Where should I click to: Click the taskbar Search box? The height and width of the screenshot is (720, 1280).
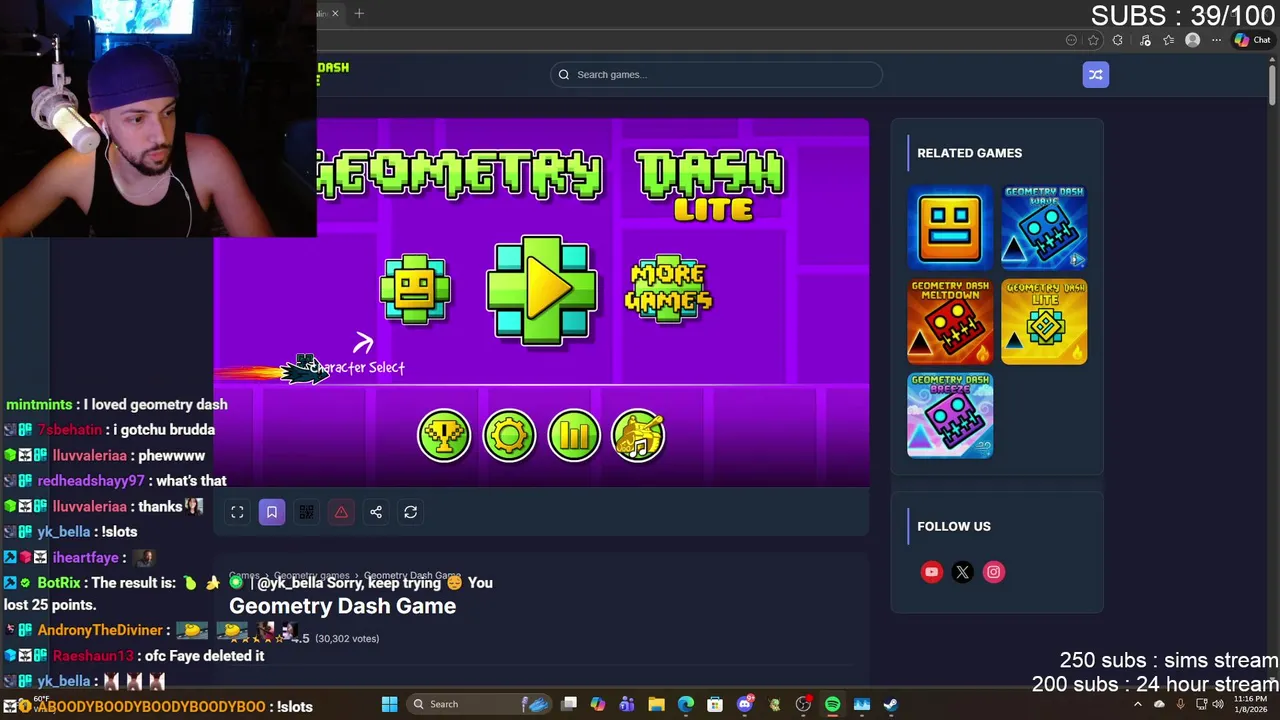pyautogui.click(x=479, y=704)
